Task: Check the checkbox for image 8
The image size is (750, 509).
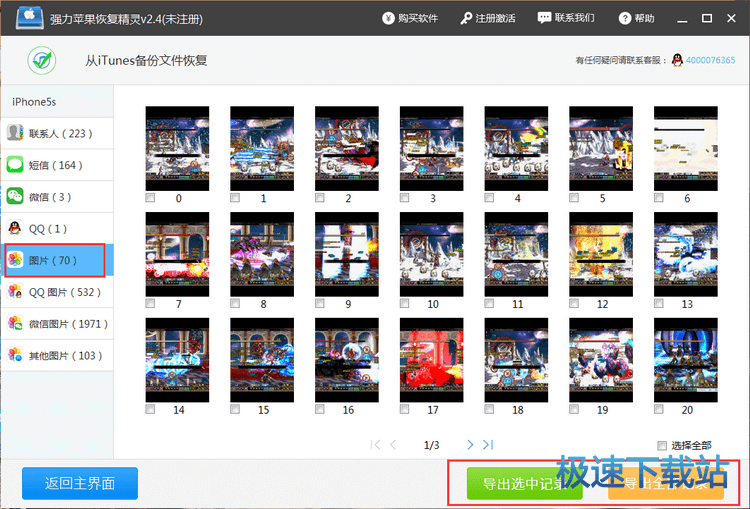Action: pyautogui.click(x=235, y=303)
